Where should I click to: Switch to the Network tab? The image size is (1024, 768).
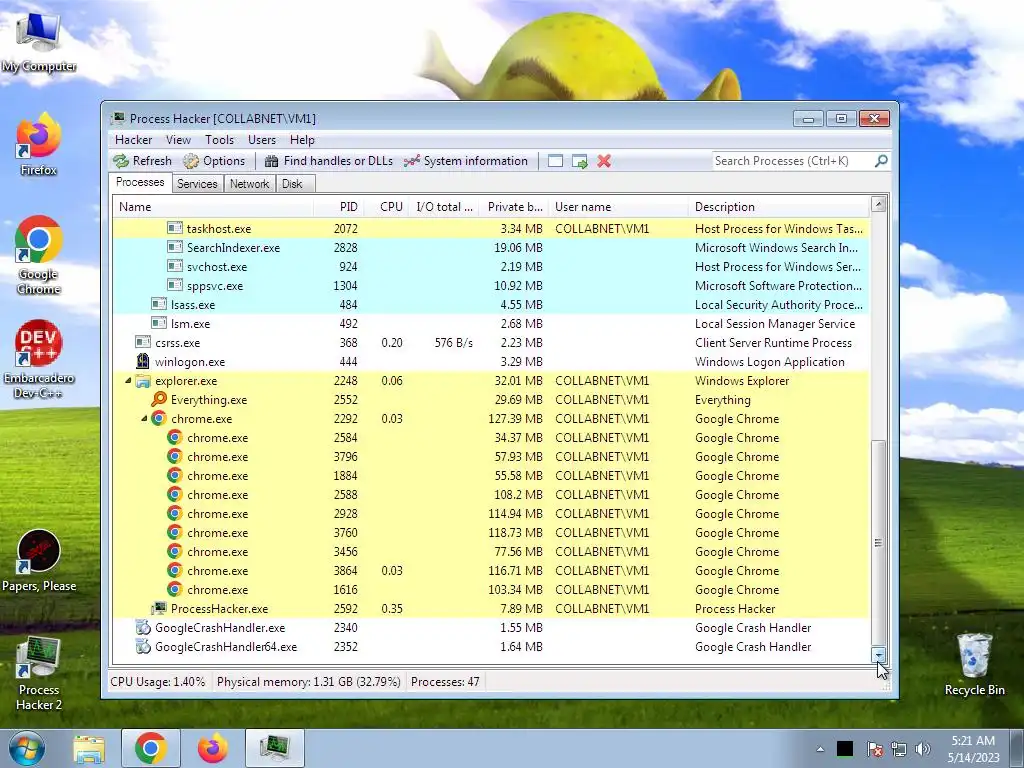tap(249, 184)
